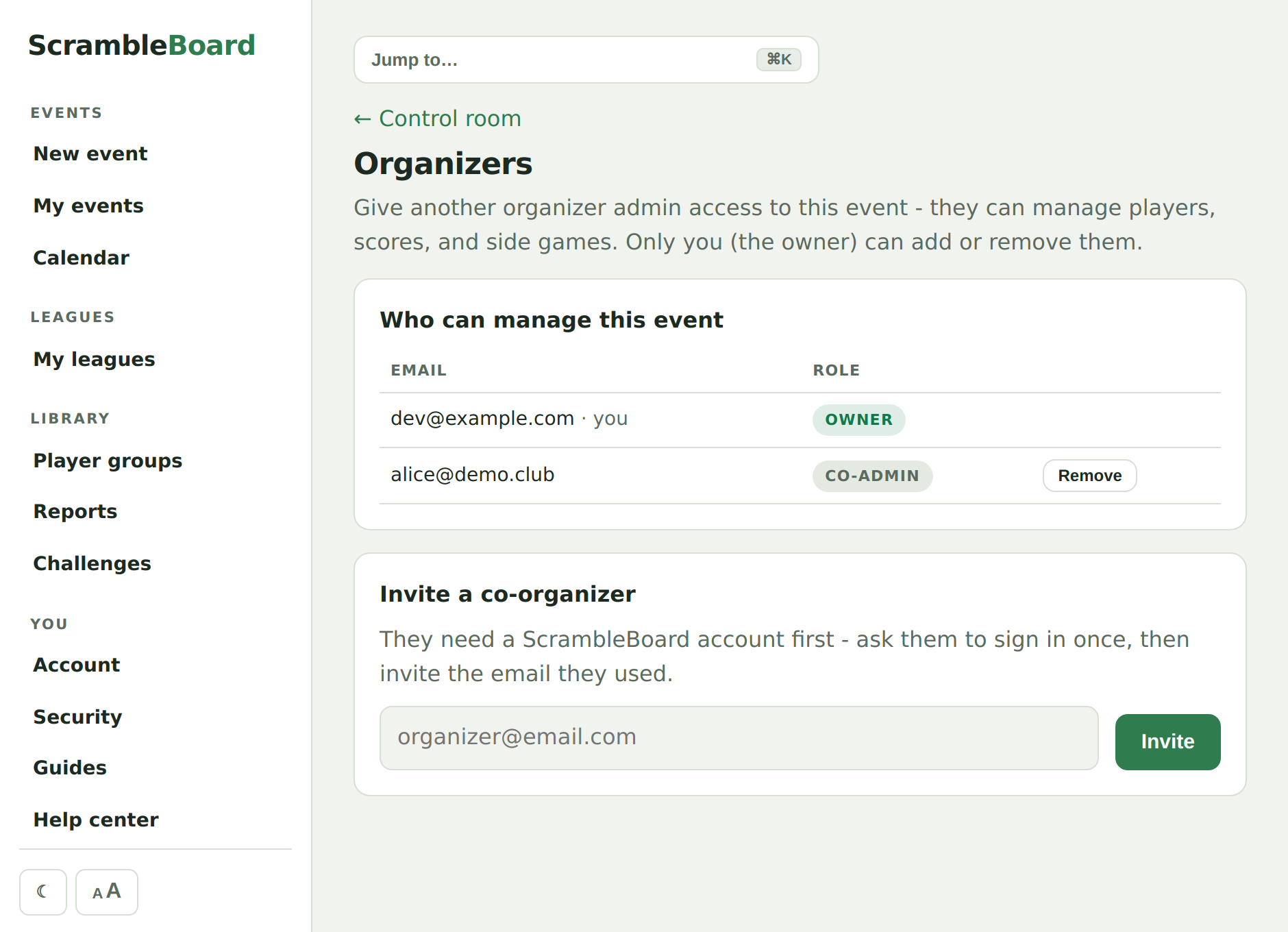Image resolution: width=1288 pixels, height=932 pixels.
Task: Click the Invite button
Action: coord(1167,741)
